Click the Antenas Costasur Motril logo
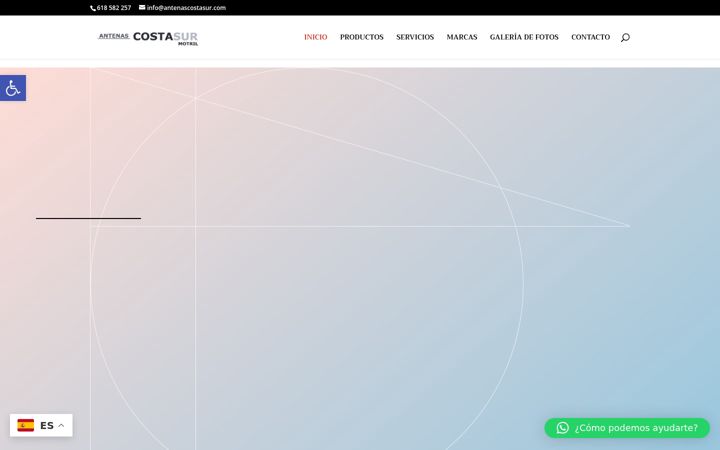This screenshot has height=450, width=720. 148,38
